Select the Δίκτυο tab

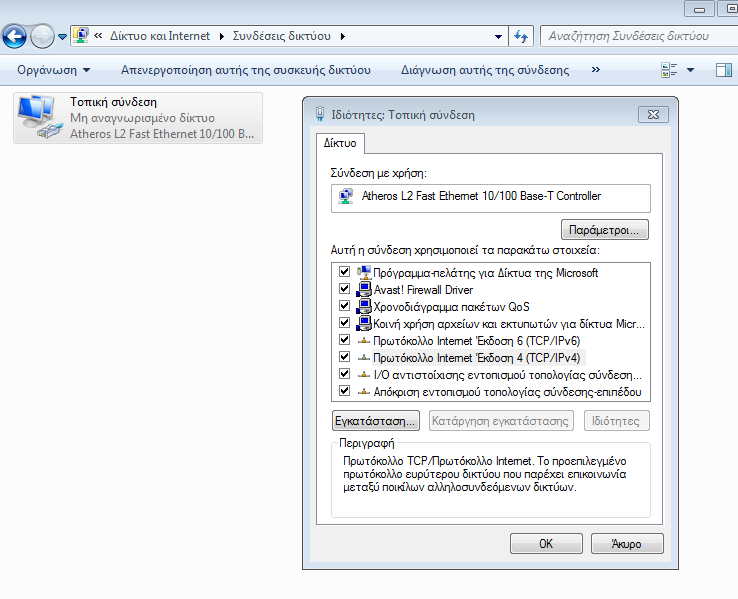tap(340, 143)
